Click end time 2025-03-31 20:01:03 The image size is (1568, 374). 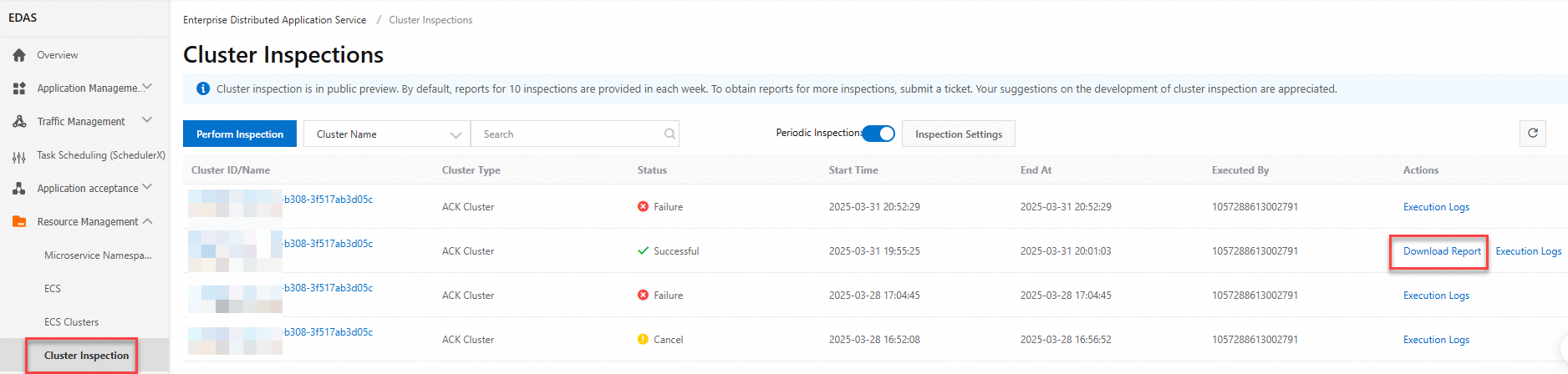(1066, 250)
